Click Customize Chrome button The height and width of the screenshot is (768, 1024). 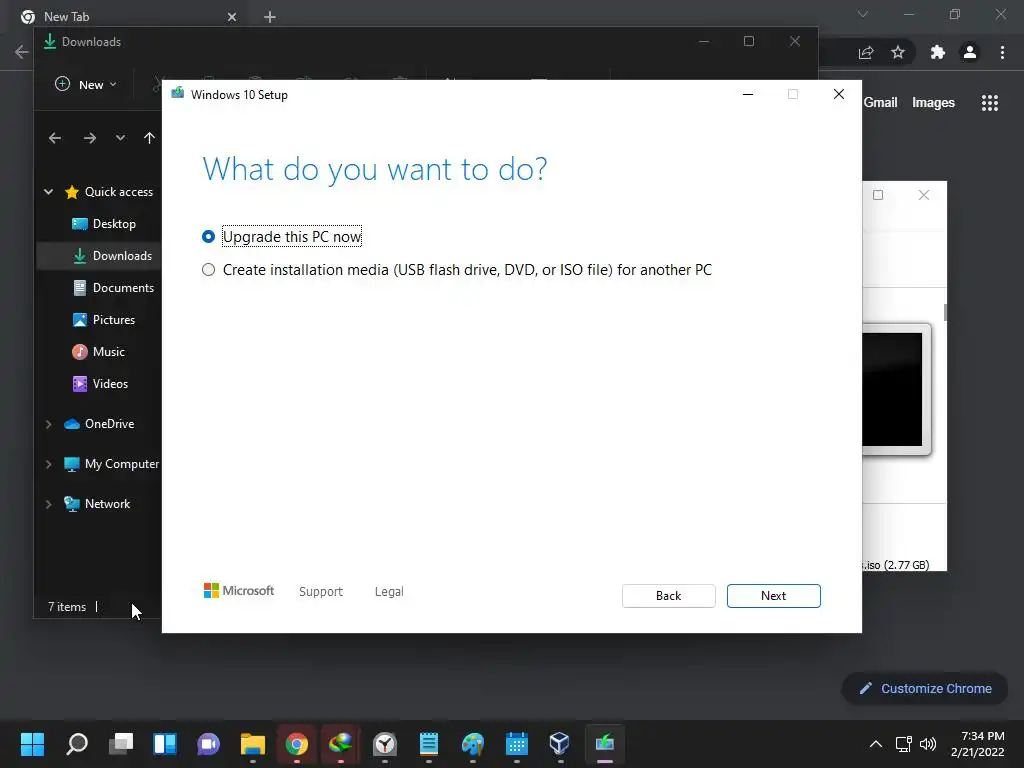925,688
